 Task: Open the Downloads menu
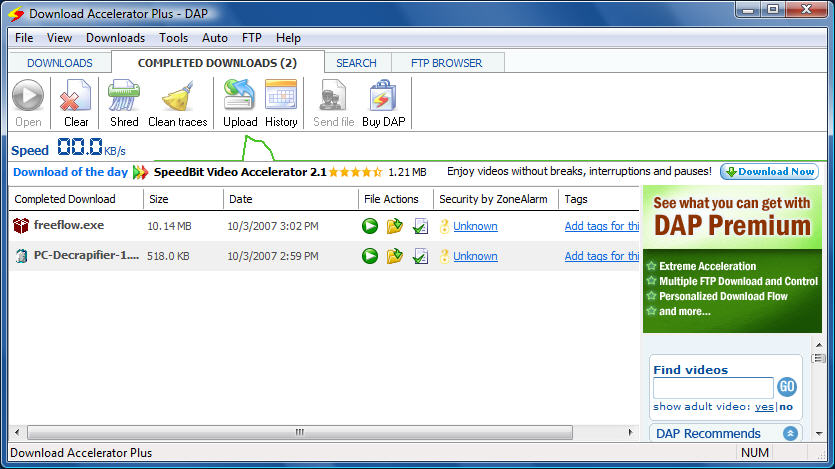coord(116,38)
